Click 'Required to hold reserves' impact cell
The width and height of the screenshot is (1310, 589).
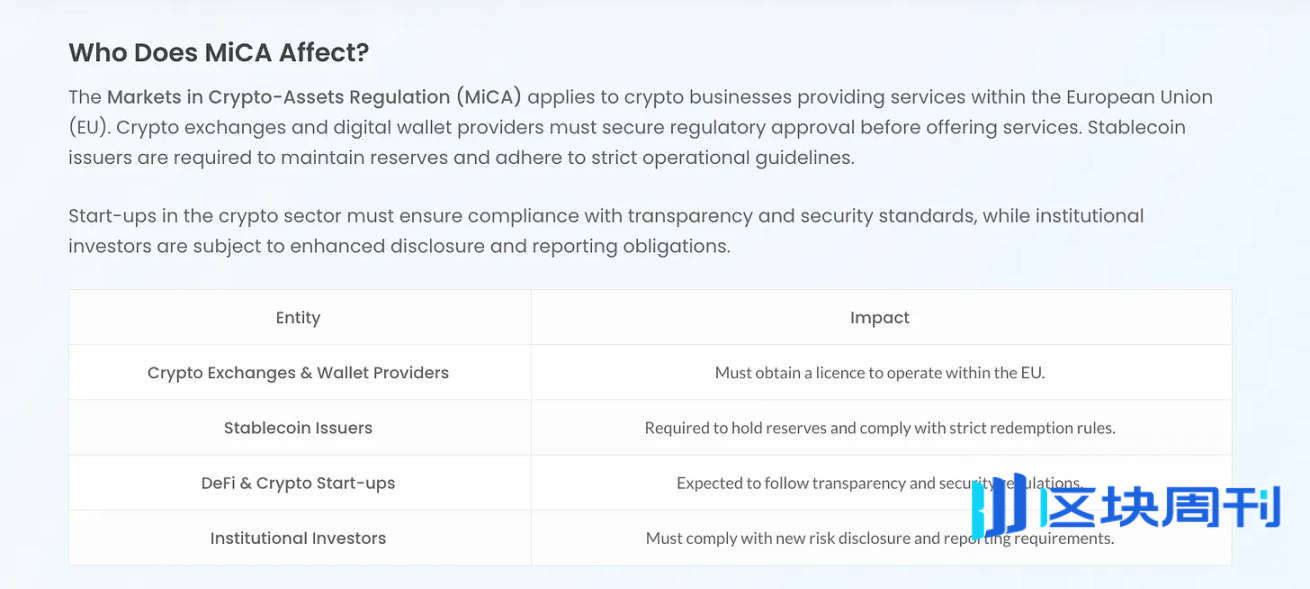[x=880, y=428]
